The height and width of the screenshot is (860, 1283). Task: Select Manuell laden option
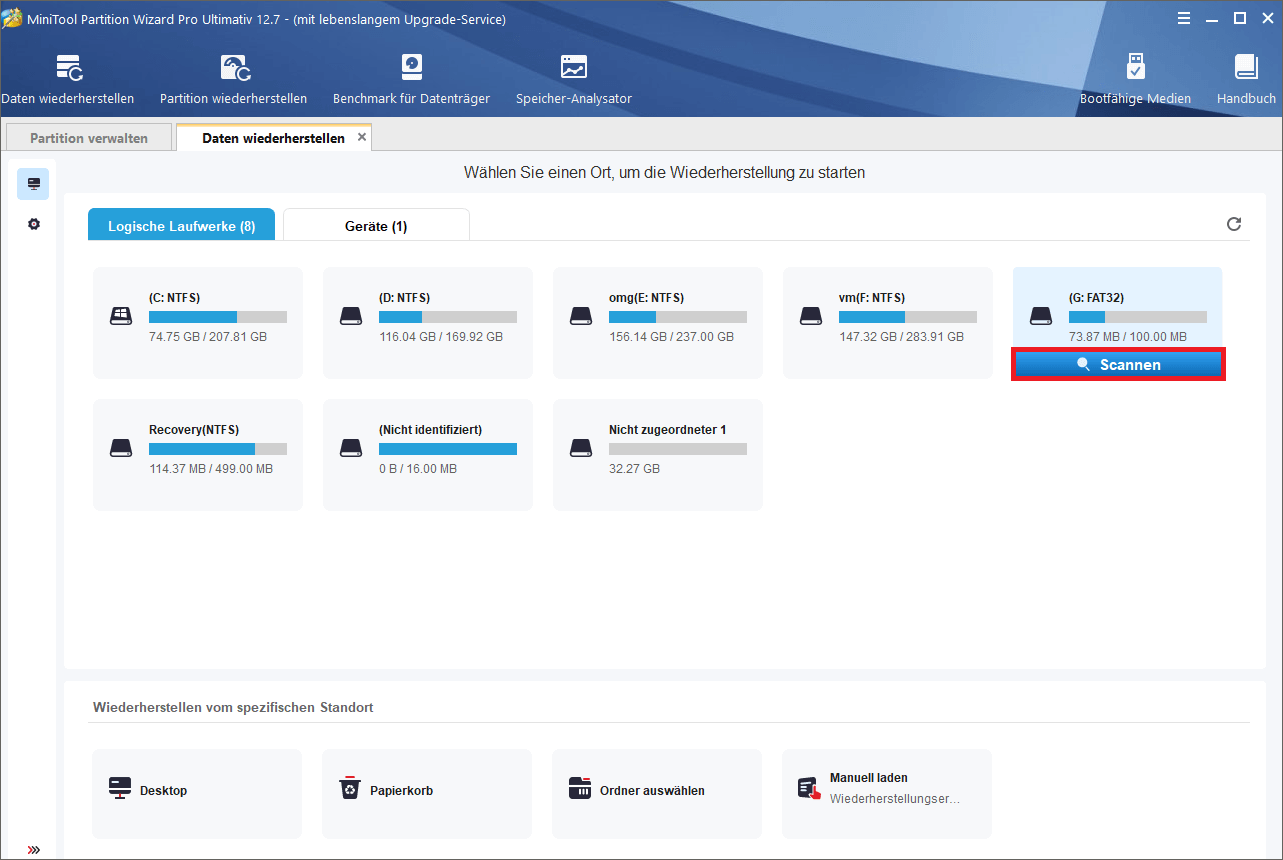tap(887, 787)
